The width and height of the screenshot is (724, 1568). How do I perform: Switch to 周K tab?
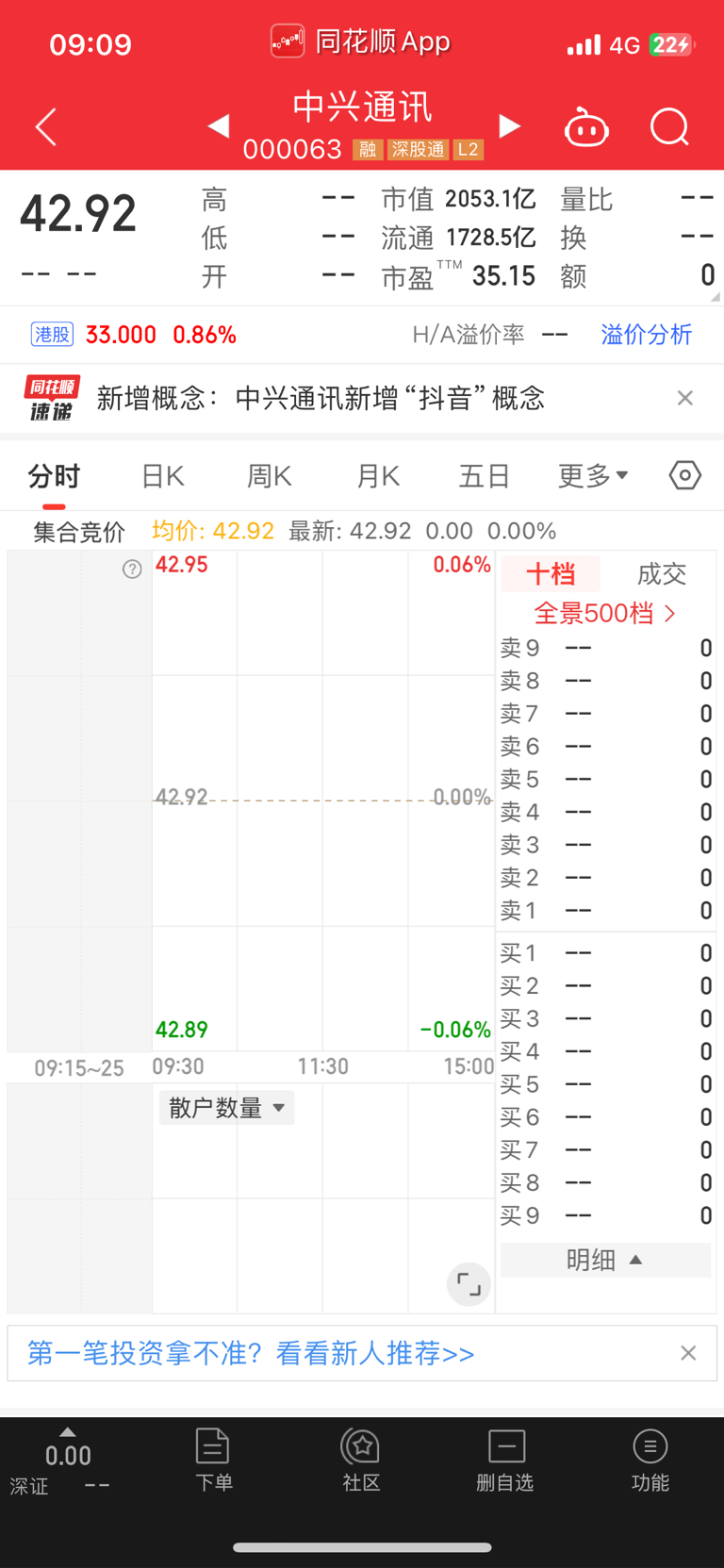[270, 476]
